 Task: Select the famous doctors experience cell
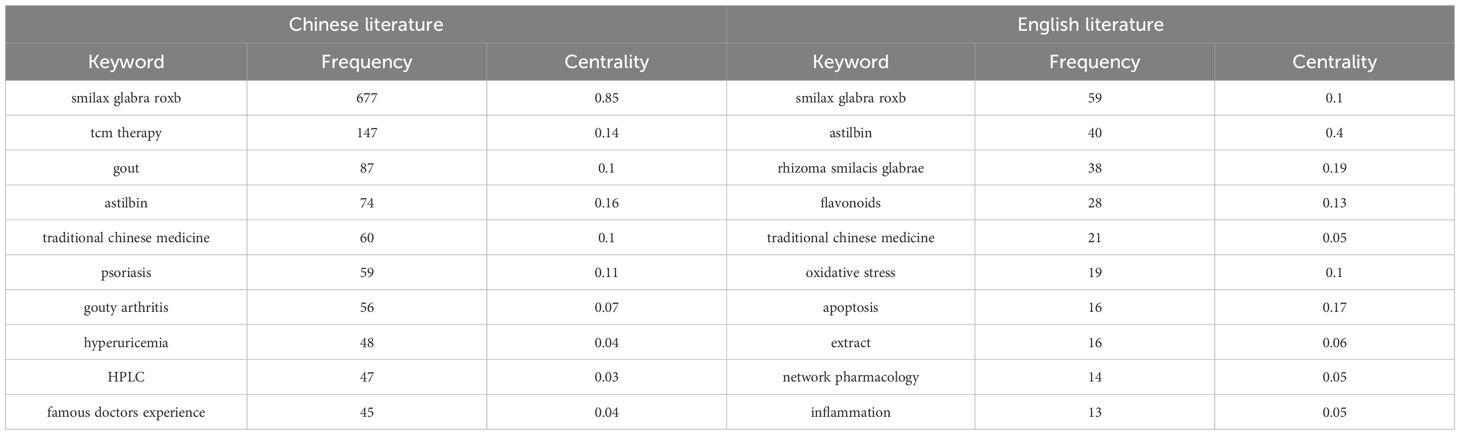click(126, 412)
